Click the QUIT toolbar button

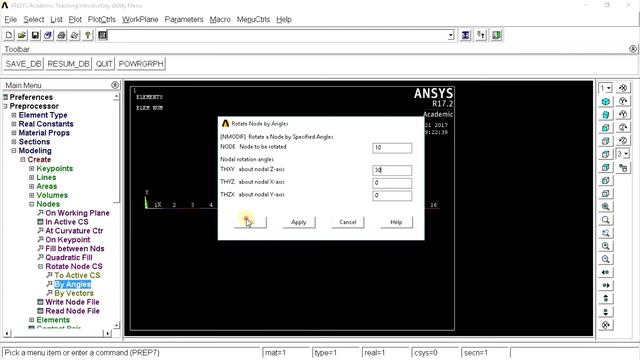[x=104, y=64]
